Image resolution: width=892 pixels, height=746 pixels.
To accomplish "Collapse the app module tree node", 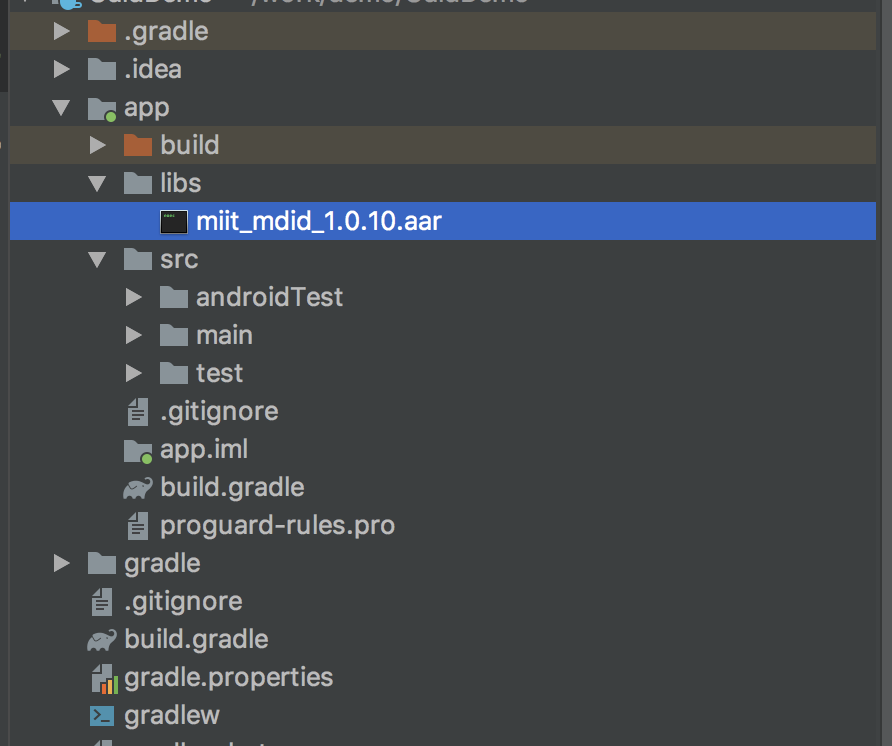I will point(62,108).
